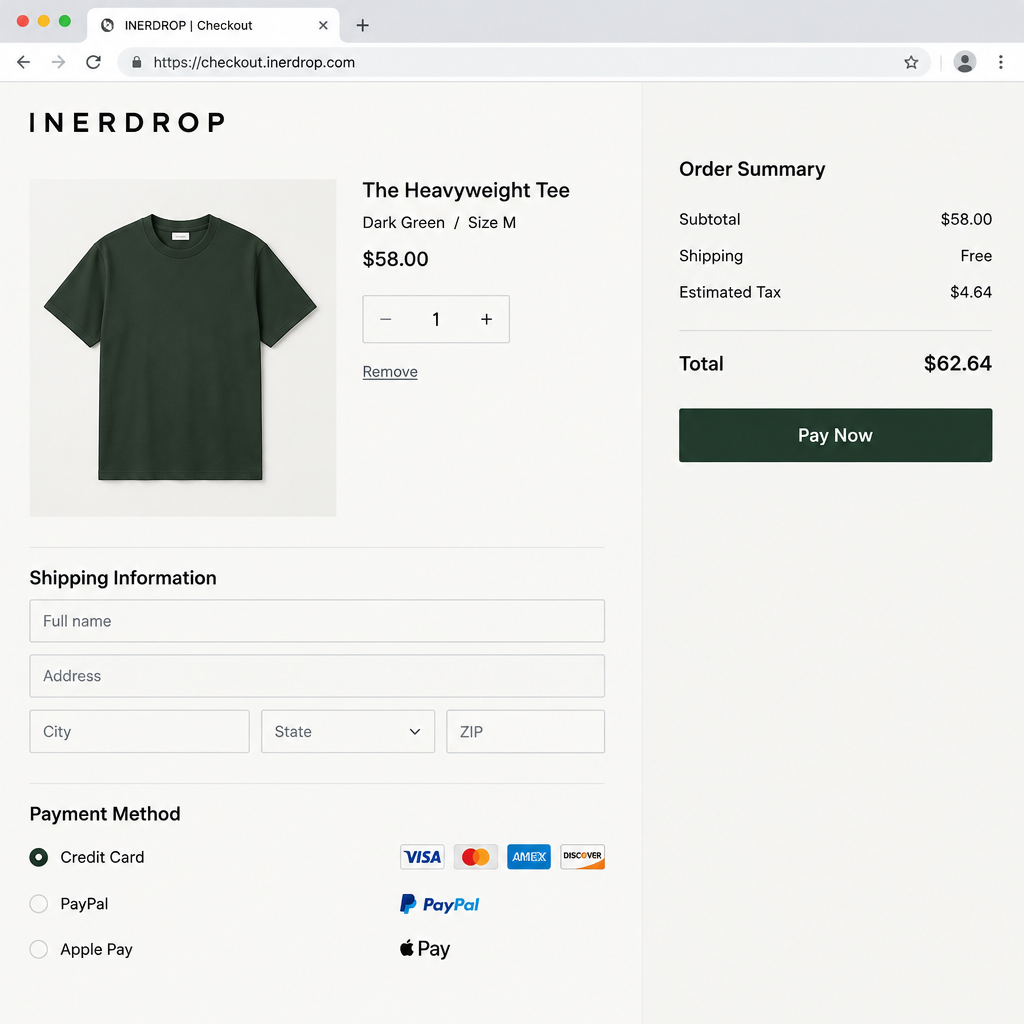Choose the Apple Pay radio button
The height and width of the screenshot is (1024, 1024).
39,949
